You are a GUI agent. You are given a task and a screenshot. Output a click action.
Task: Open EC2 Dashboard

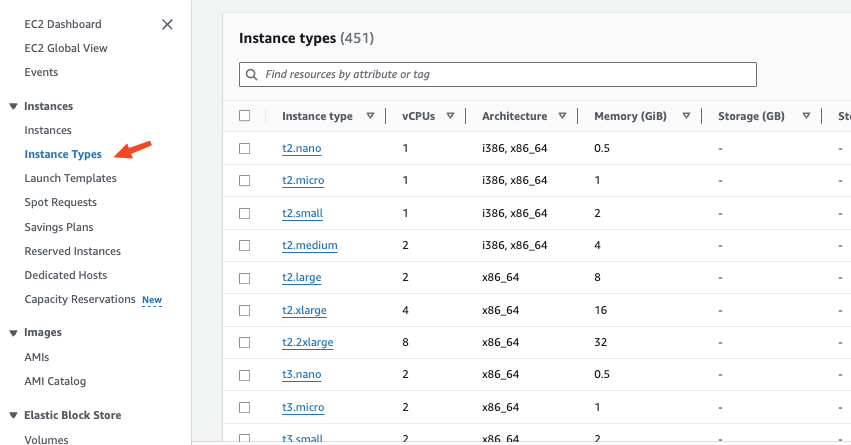(63, 24)
